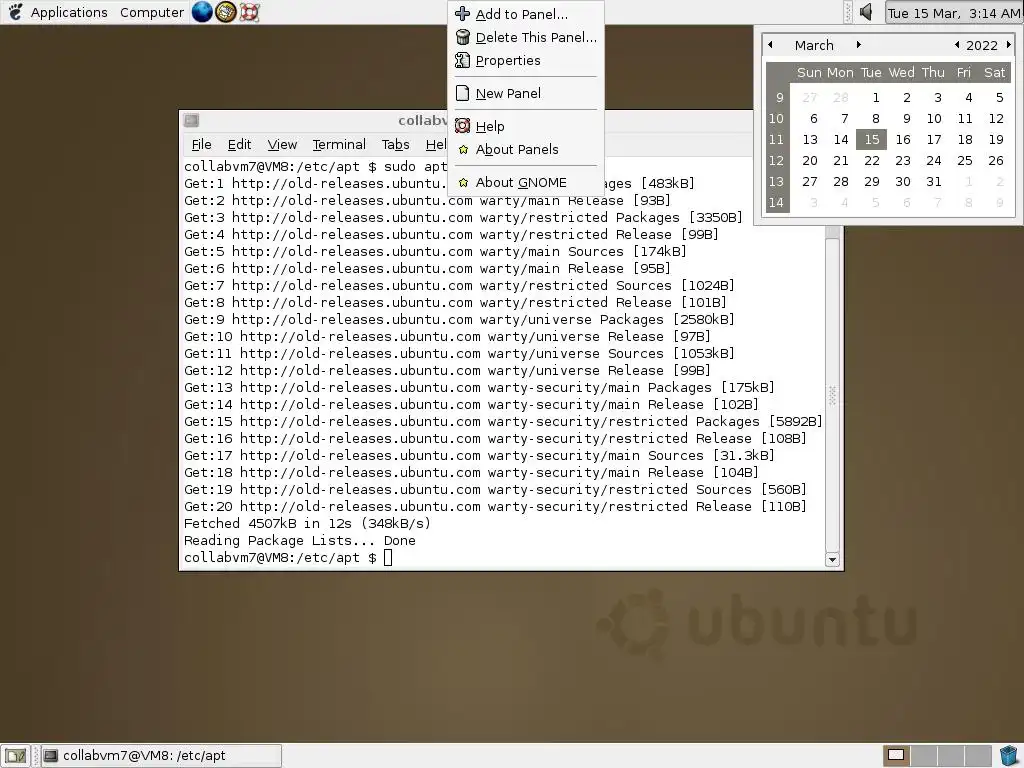Go to previous year before 2022
This screenshot has height=768, width=1024.
[957, 44]
